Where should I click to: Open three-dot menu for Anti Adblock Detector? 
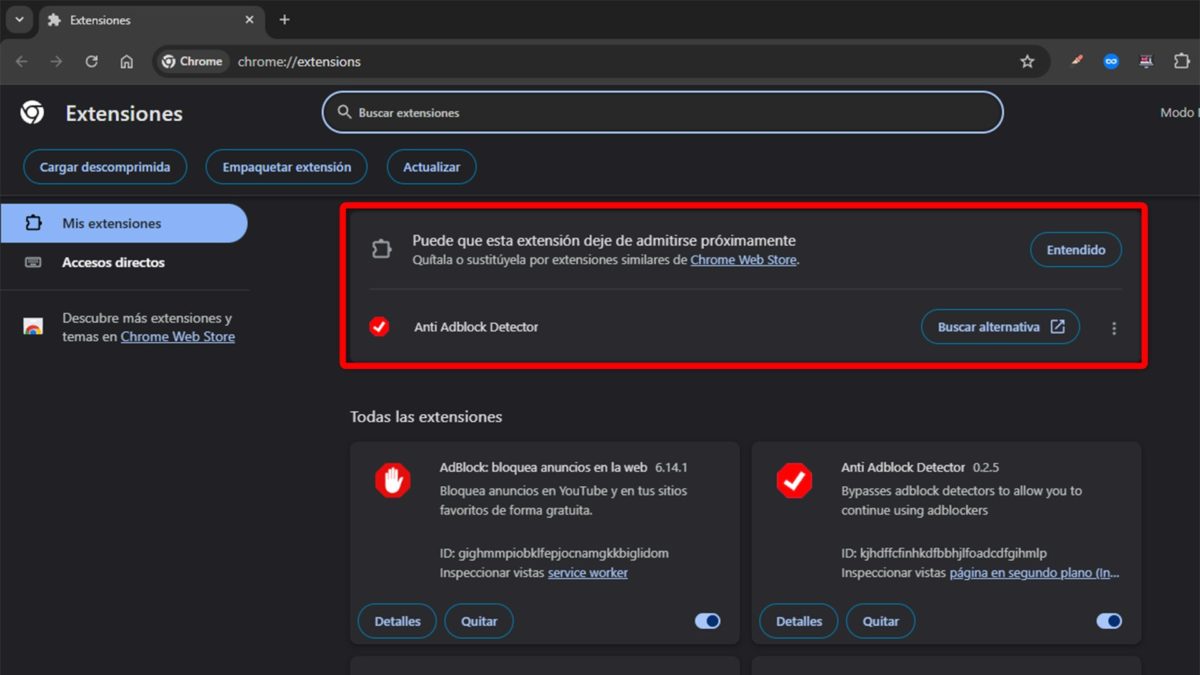click(x=1114, y=328)
